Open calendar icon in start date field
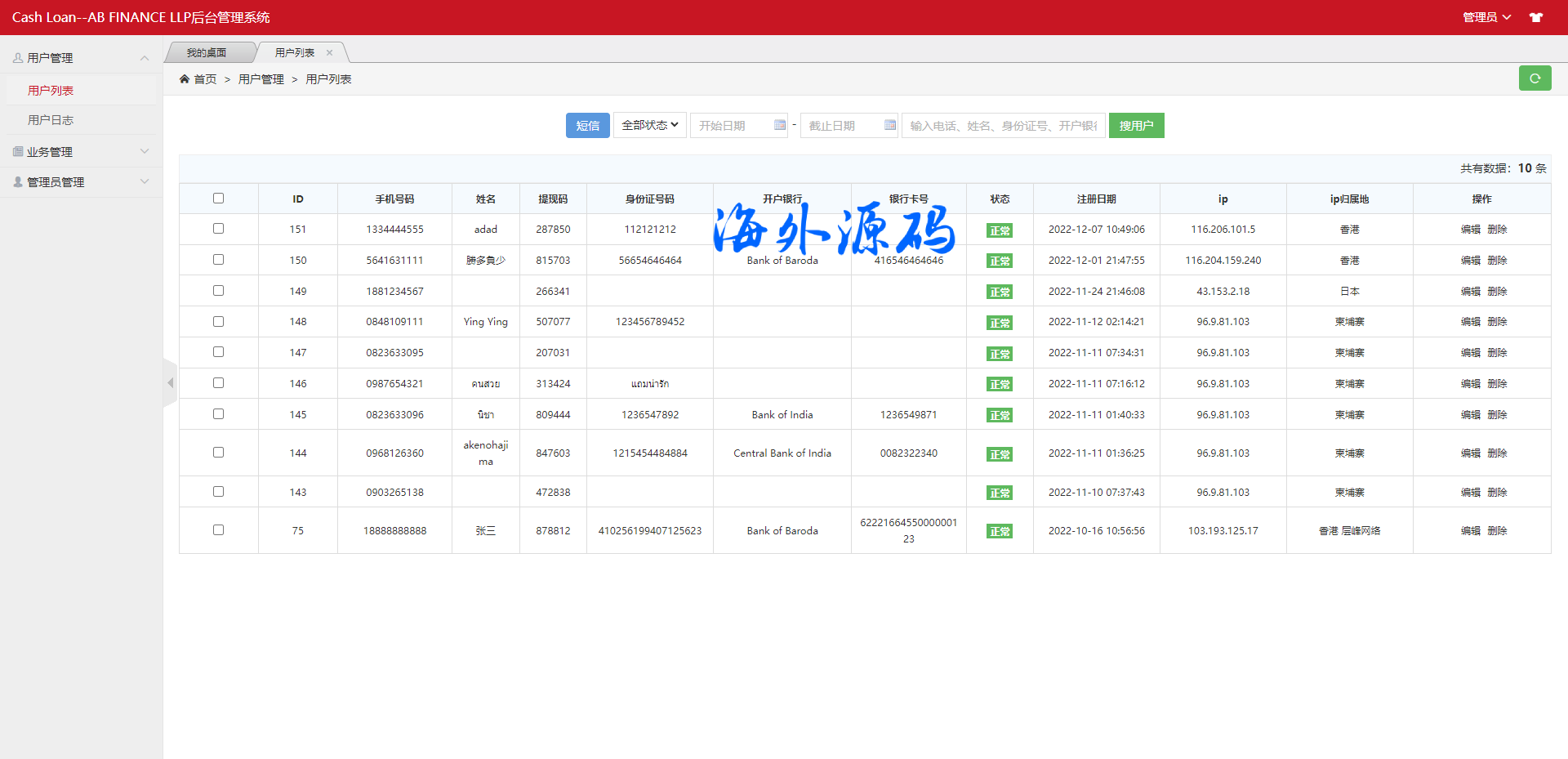The height and width of the screenshot is (759, 1568). point(779,125)
